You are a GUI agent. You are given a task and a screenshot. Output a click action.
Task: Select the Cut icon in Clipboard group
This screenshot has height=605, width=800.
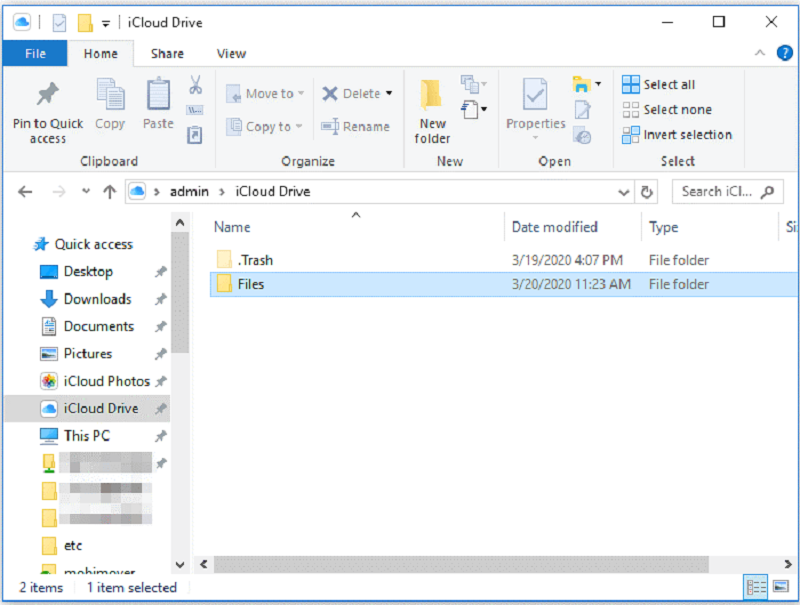(194, 88)
